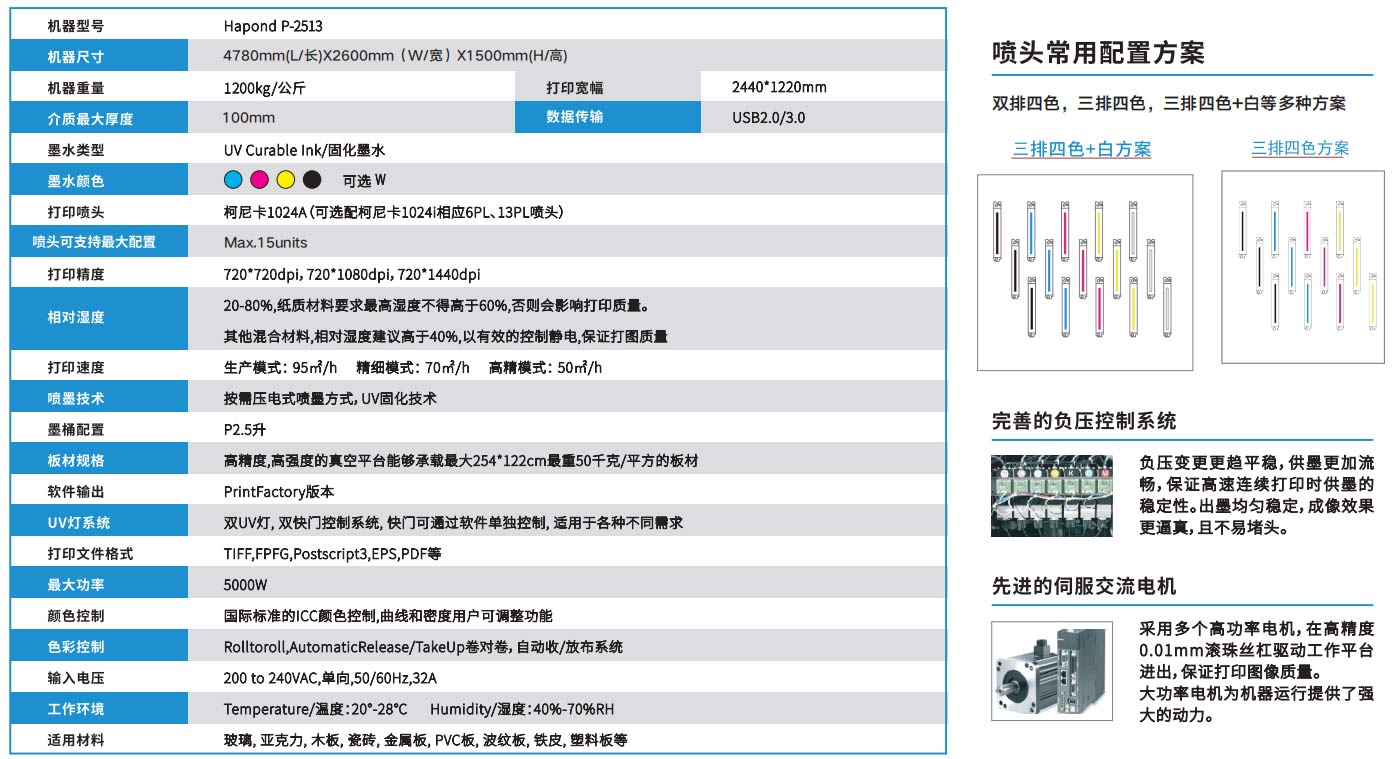Screen dimensions: 1399x759
Task: Click the 打印宽幅 label cell
Action: click(574, 87)
